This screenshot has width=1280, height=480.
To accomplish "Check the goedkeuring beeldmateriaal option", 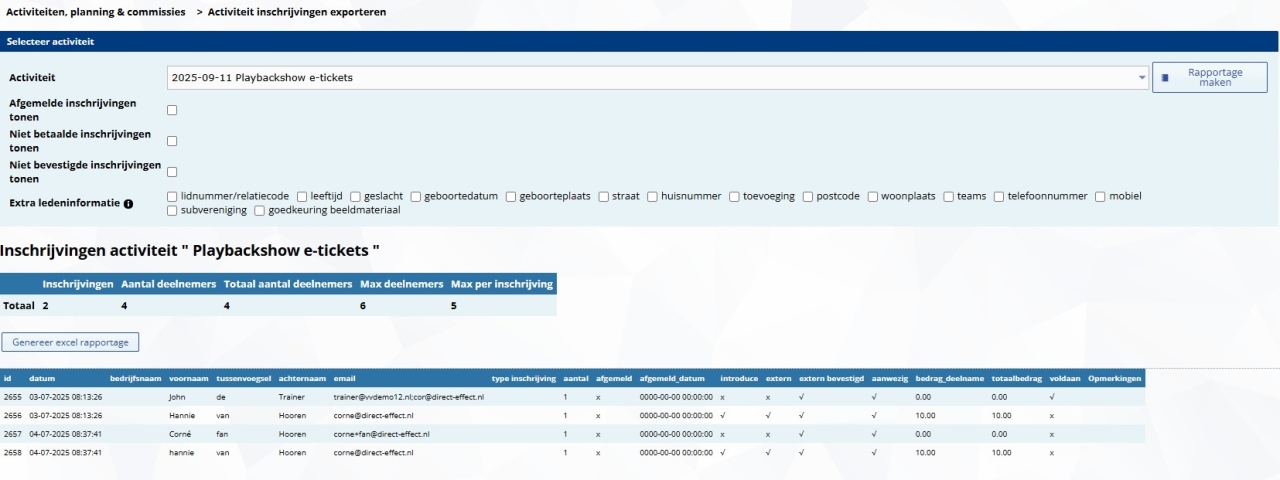I will click(260, 211).
